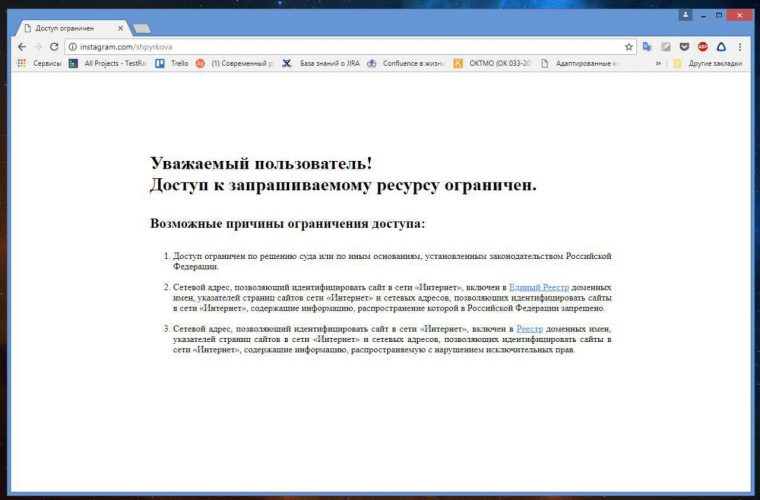Maximize the Chrome window
Screen dimensions: 760x500
[719, 16]
